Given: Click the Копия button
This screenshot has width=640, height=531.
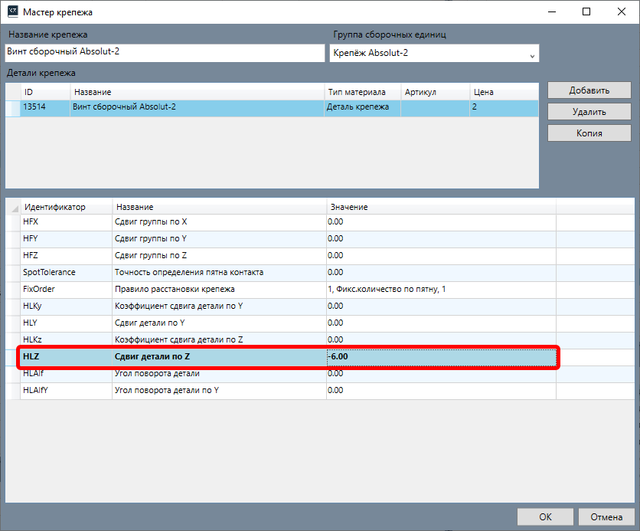Looking at the screenshot, I should [x=589, y=133].
